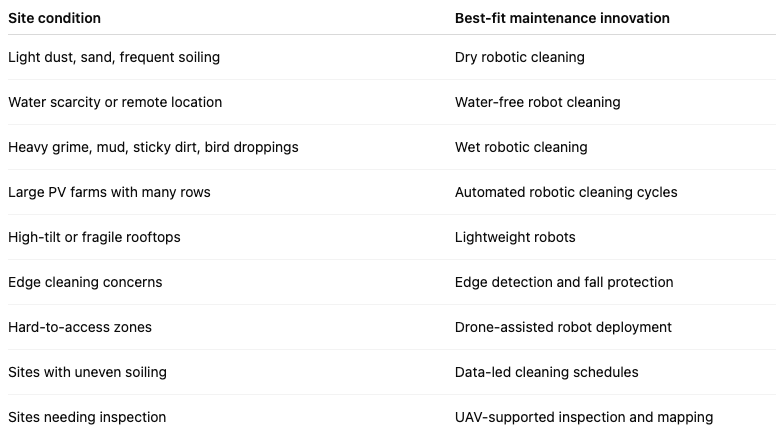The width and height of the screenshot is (781, 438).
Task: Select Water scarcity or remote location text
Action: pos(115,102)
